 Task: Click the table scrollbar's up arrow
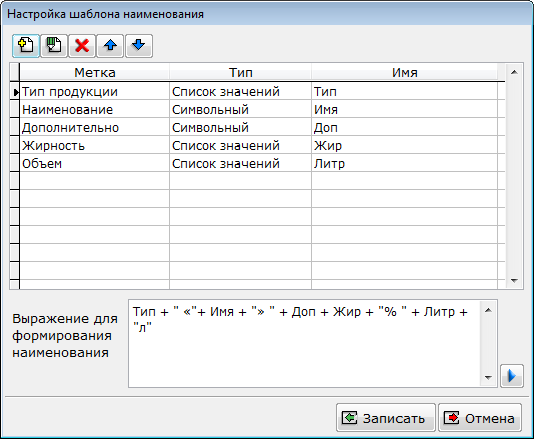coord(514,72)
